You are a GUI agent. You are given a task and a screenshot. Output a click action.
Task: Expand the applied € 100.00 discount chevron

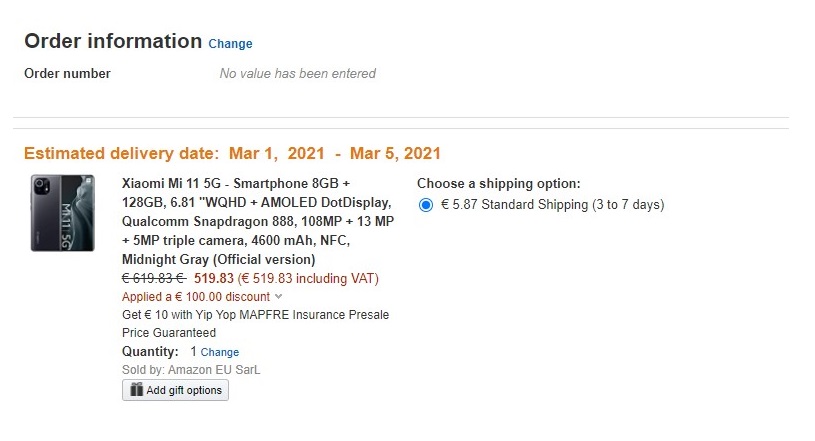pos(278,297)
